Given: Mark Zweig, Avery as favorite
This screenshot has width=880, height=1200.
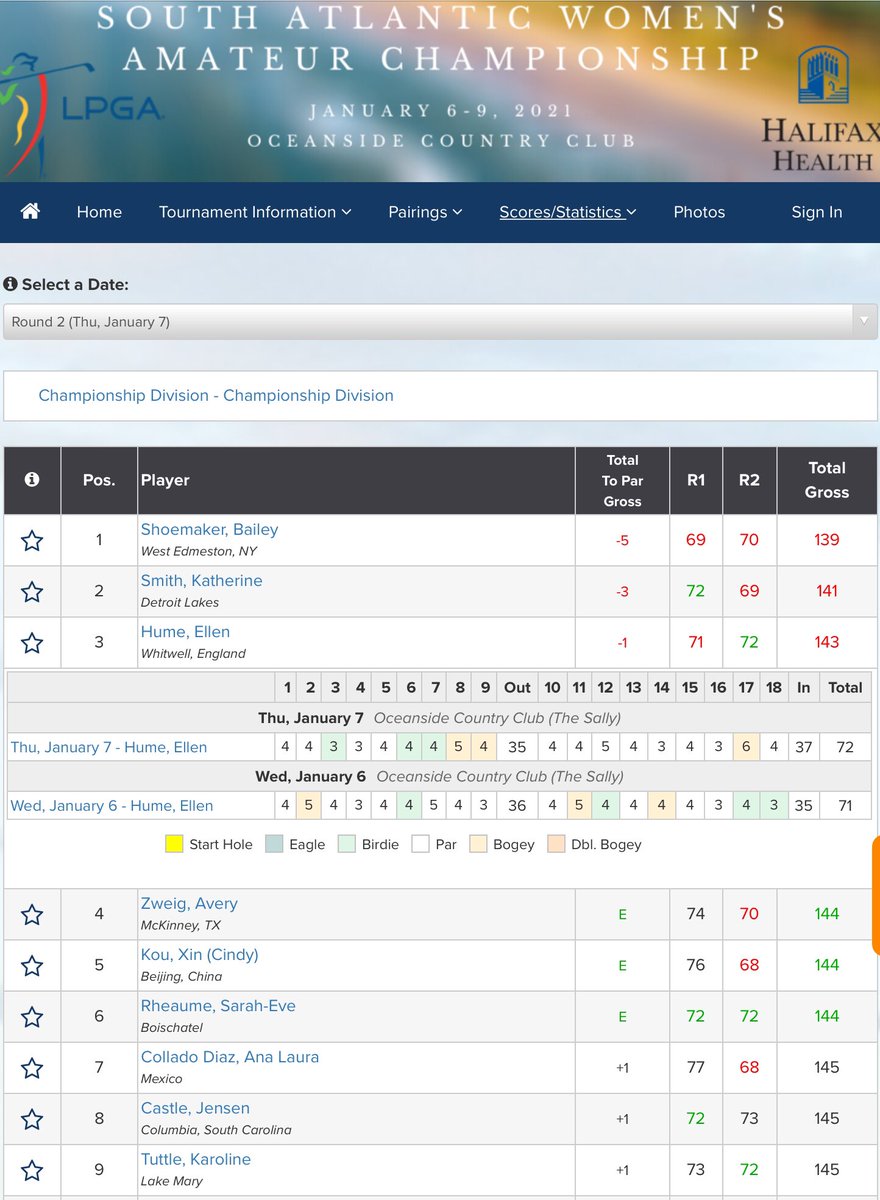Looking at the screenshot, I should click(32, 915).
